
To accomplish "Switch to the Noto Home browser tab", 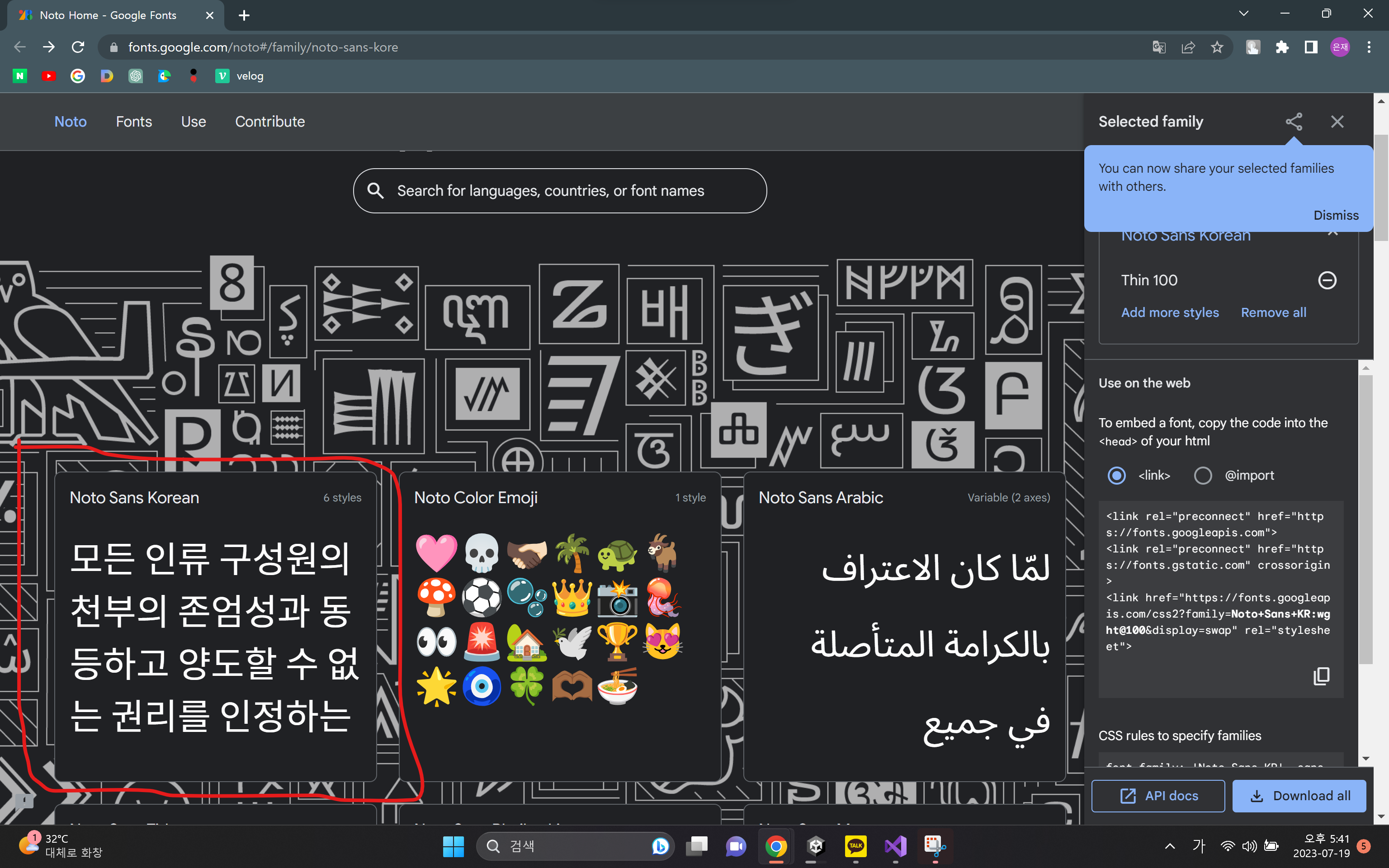I will pyautogui.click(x=115, y=15).
